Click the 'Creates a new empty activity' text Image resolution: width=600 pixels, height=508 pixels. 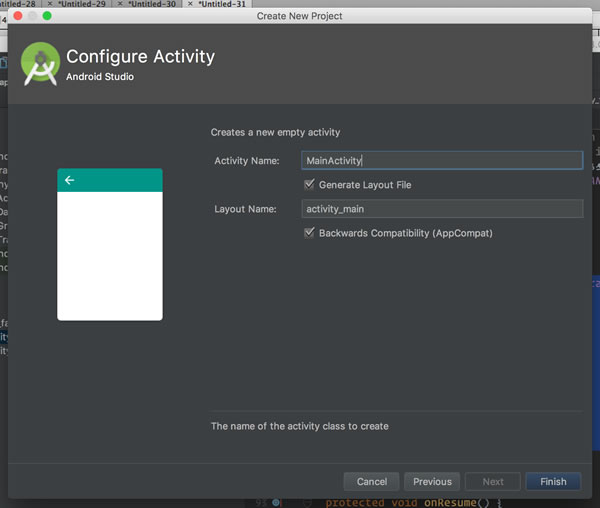coord(275,132)
